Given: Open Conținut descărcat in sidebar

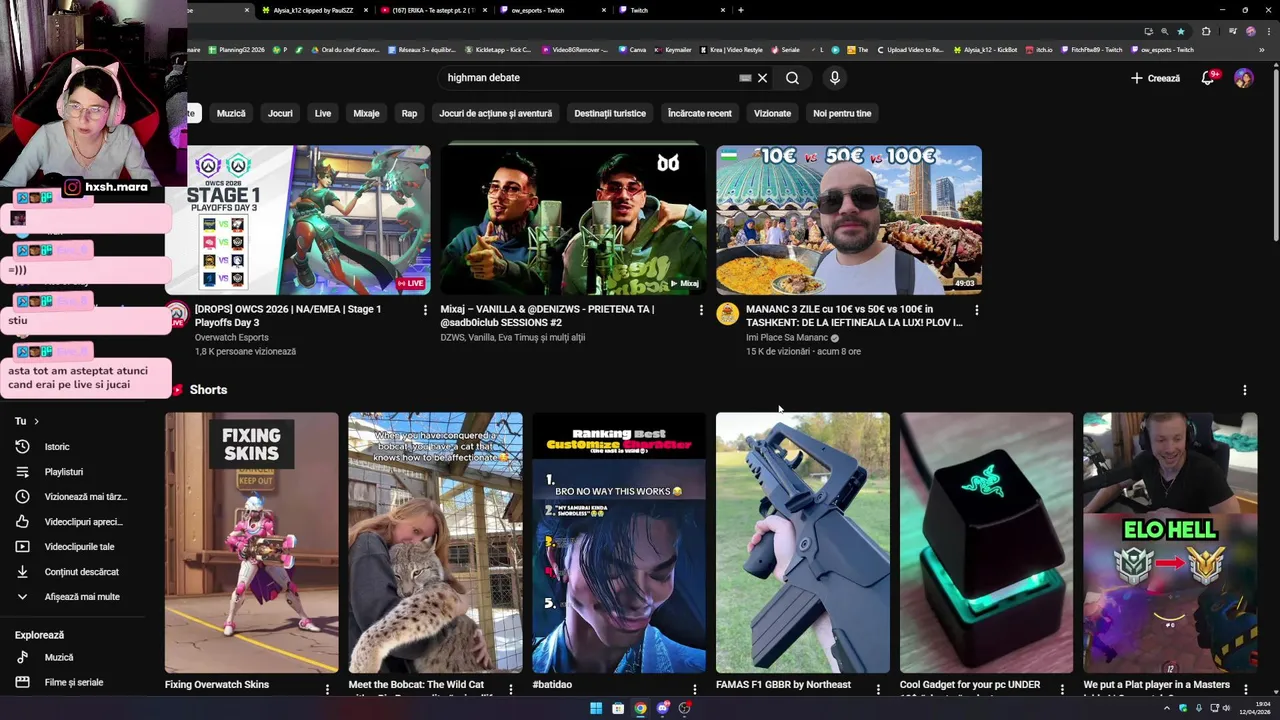Looking at the screenshot, I should [80, 572].
